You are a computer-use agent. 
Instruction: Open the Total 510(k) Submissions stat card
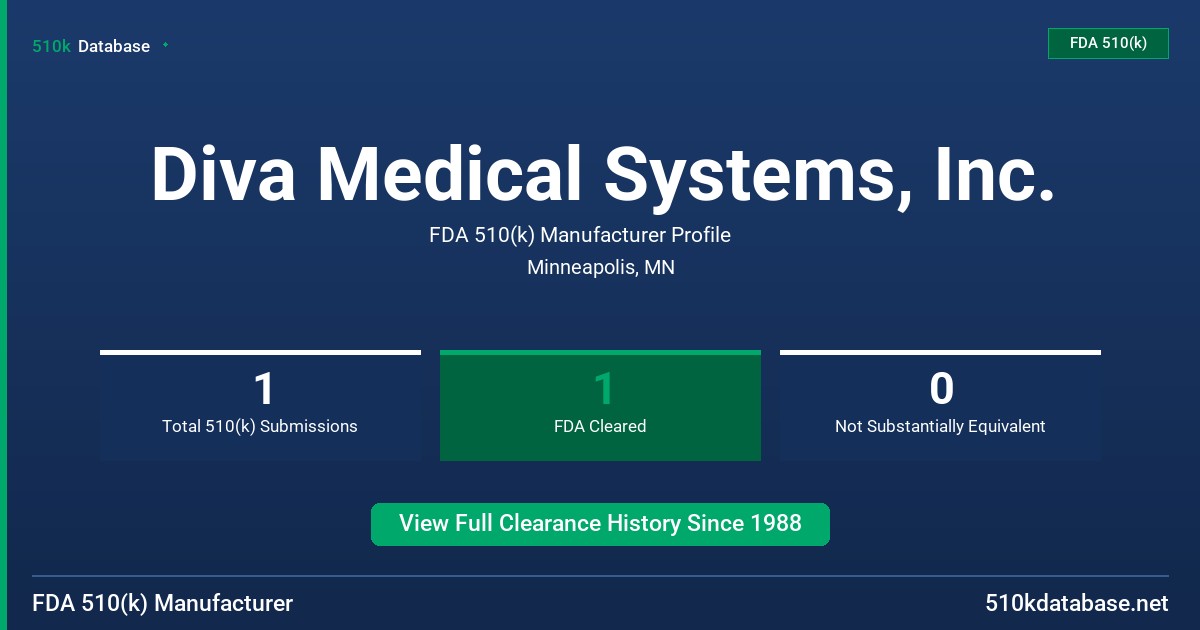click(260, 405)
